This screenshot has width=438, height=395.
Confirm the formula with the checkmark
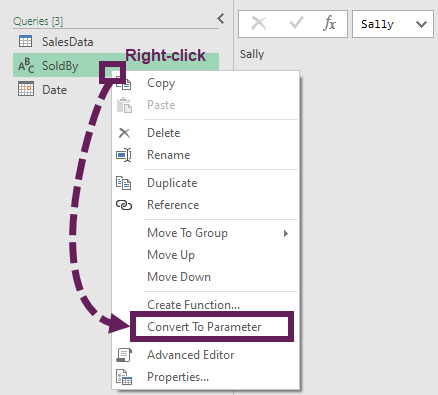(x=296, y=23)
